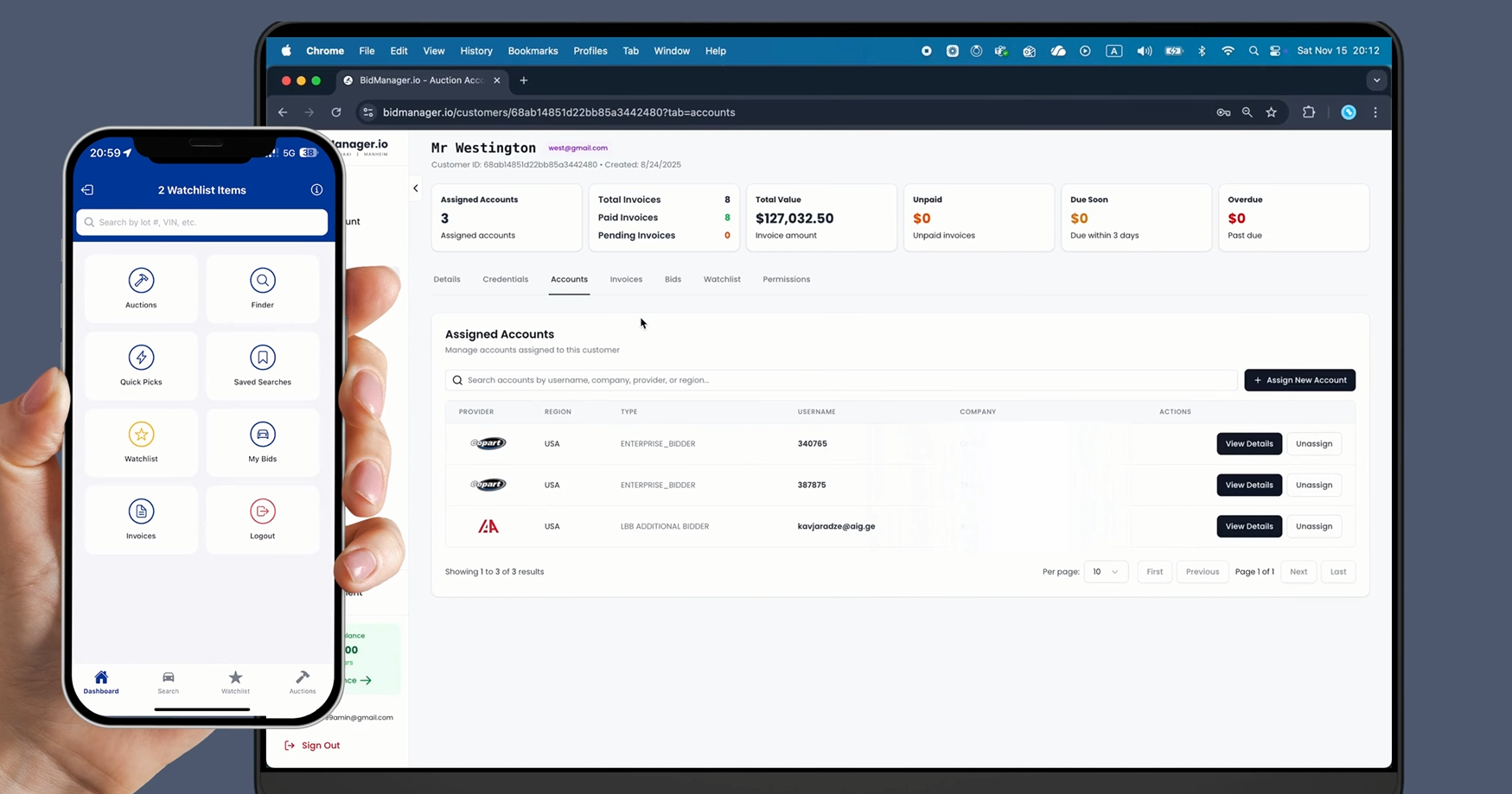Tap the Finder magnifier tile
The height and width of the screenshot is (794, 1512).
click(x=262, y=289)
